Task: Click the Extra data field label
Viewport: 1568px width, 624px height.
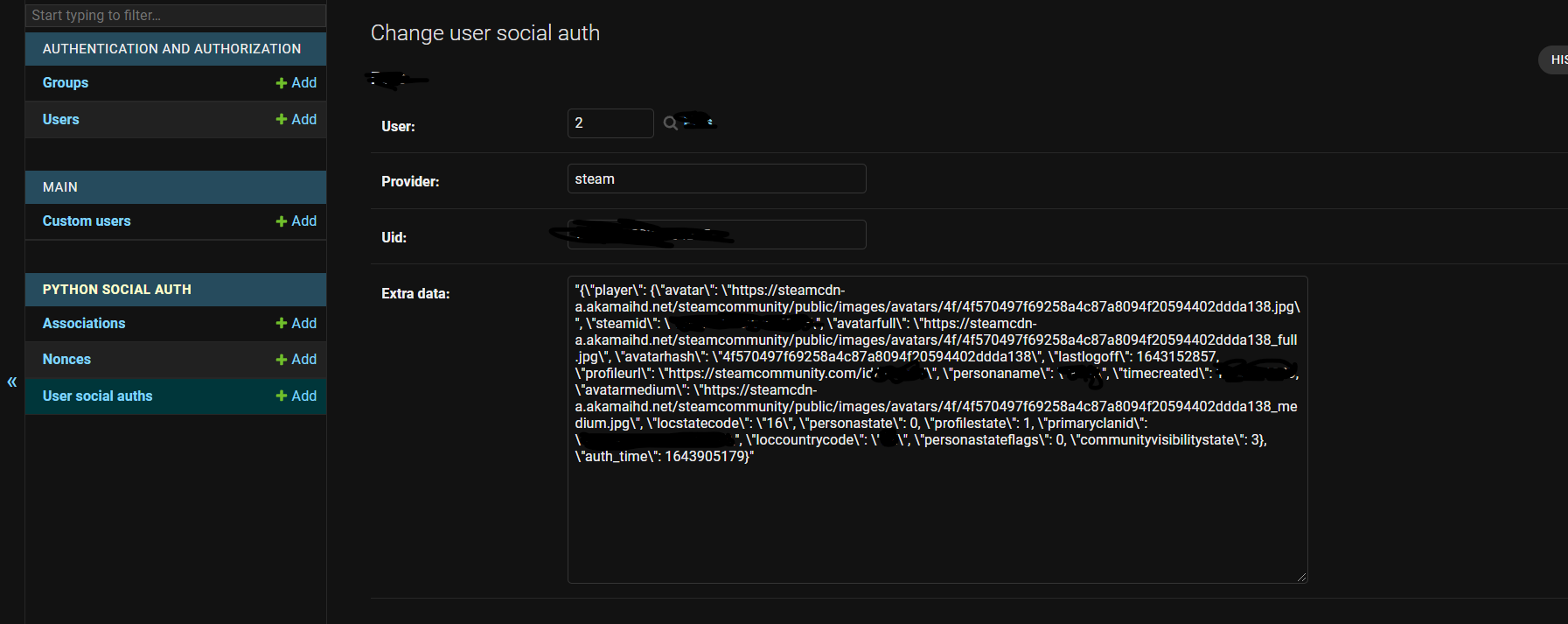Action: coord(415,294)
